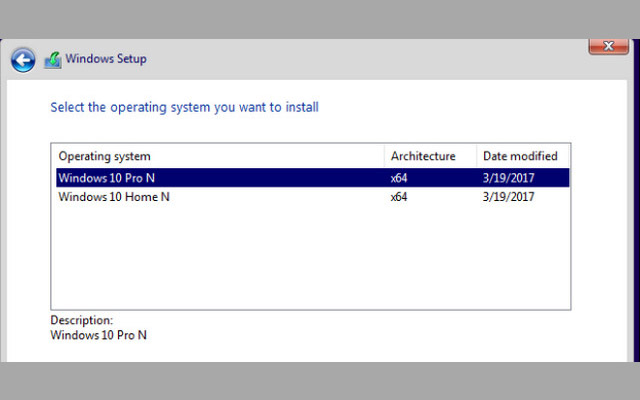Close the Windows Setup window
The image size is (640, 400).
(x=608, y=46)
